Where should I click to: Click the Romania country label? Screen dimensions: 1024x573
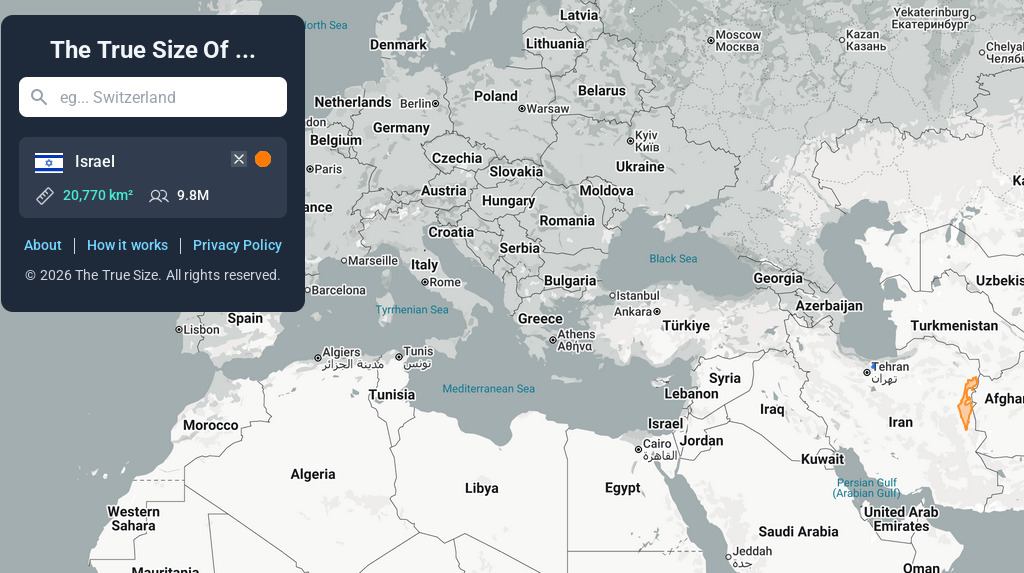click(x=567, y=221)
